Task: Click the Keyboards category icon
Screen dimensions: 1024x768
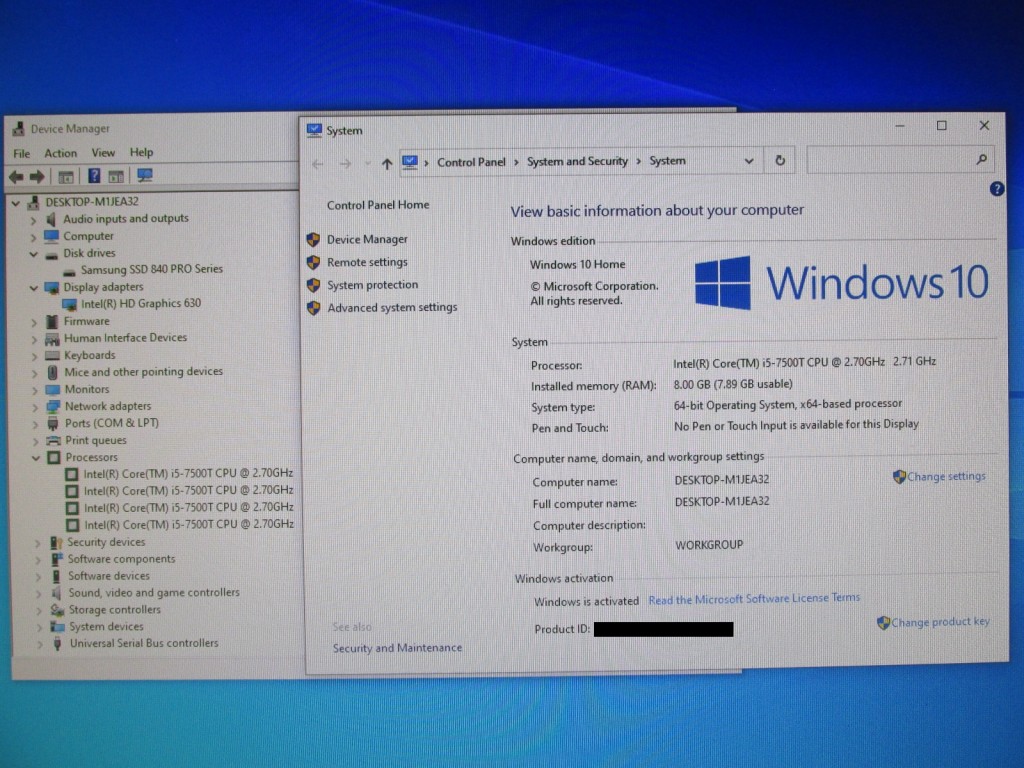Action: point(52,356)
